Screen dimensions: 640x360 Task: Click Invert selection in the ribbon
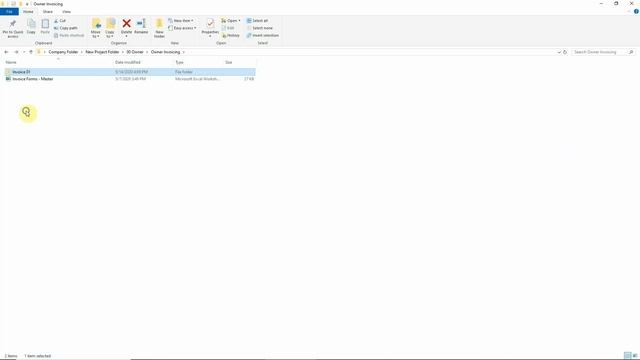coord(262,36)
